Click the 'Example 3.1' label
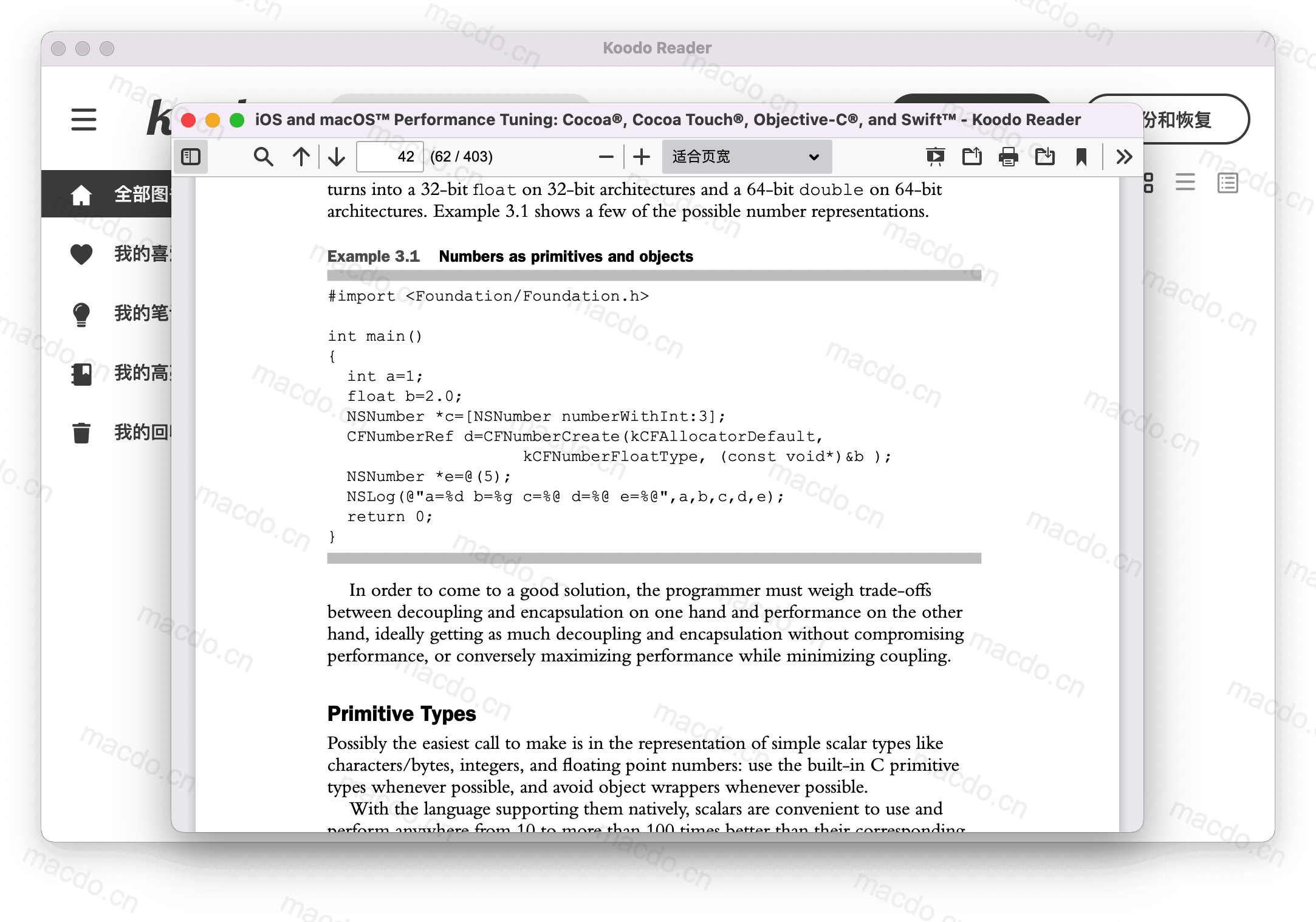 [374, 256]
